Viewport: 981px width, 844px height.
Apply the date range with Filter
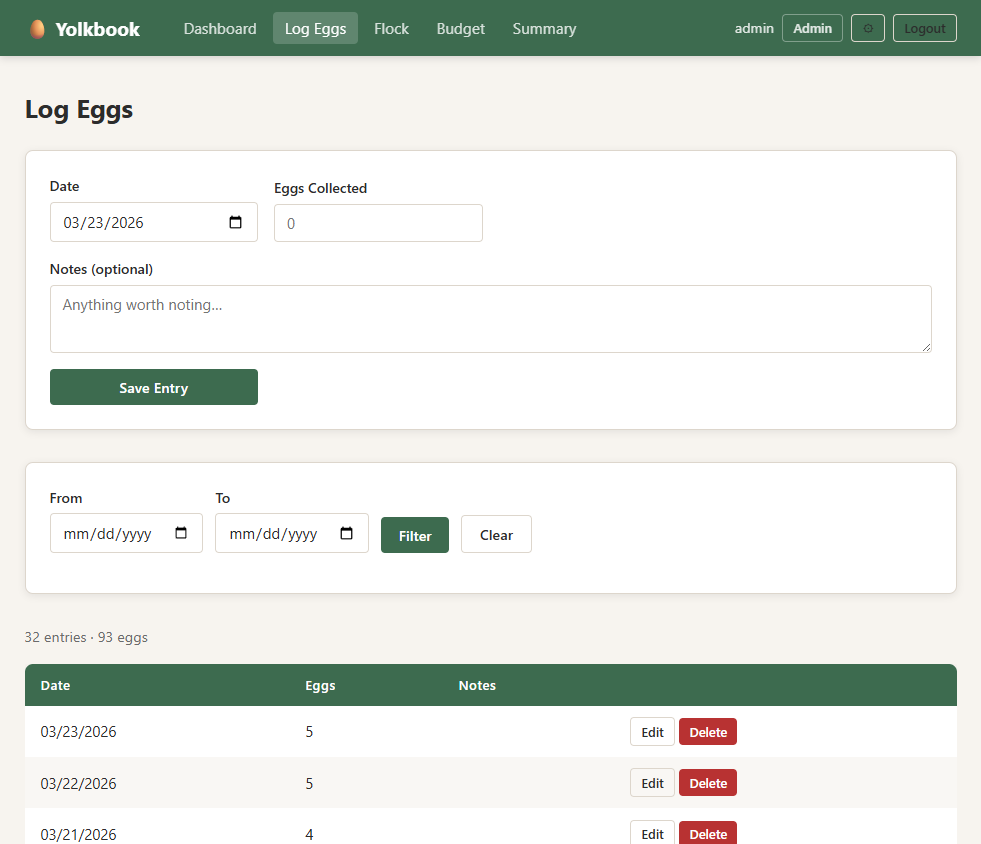pyautogui.click(x=414, y=534)
